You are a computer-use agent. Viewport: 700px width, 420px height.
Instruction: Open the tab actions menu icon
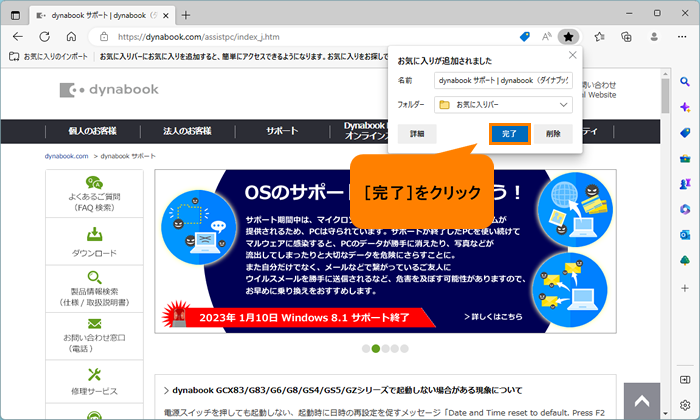pos(15,15)
